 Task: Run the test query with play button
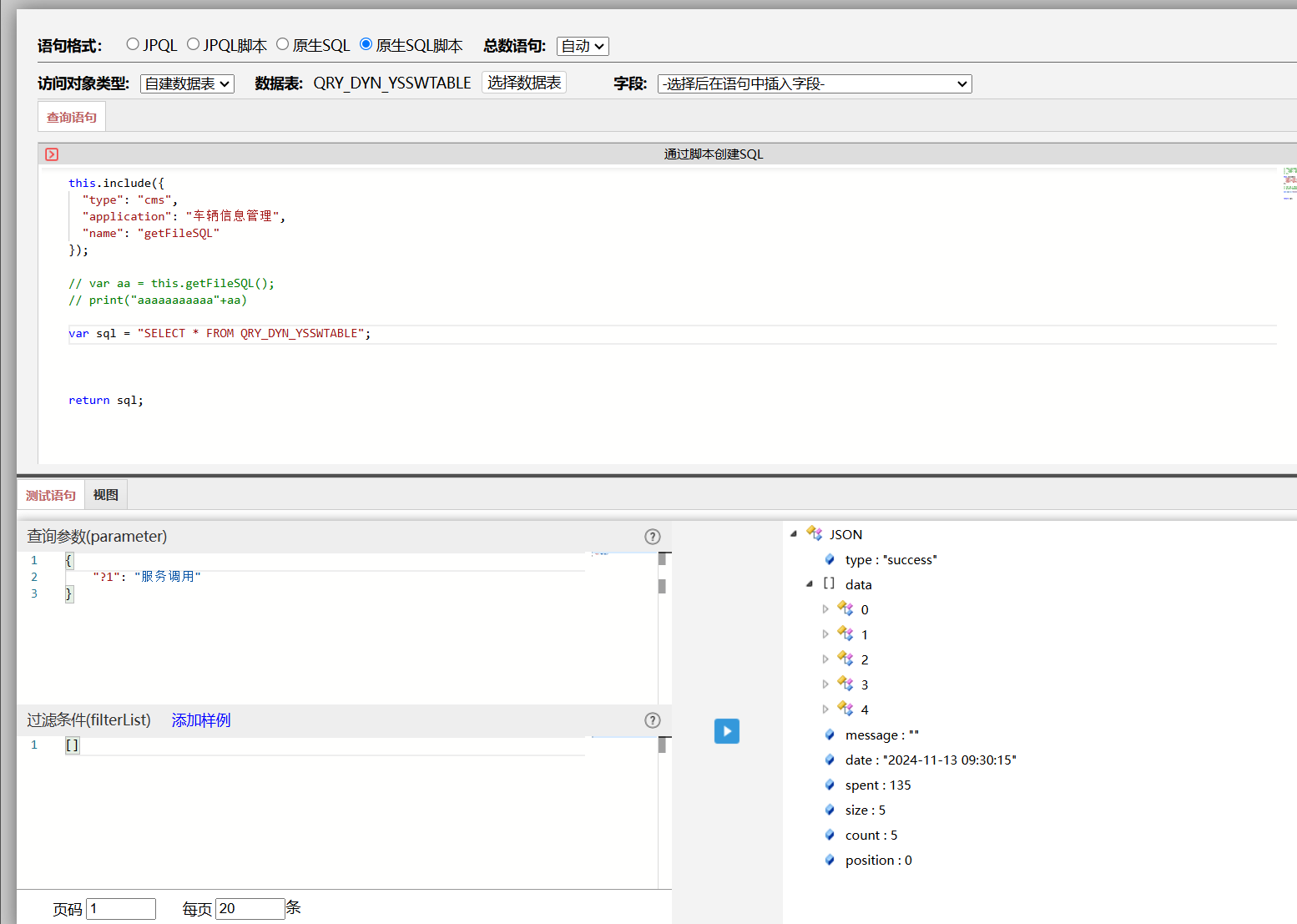pyautogui.click(x=726, y=731)
